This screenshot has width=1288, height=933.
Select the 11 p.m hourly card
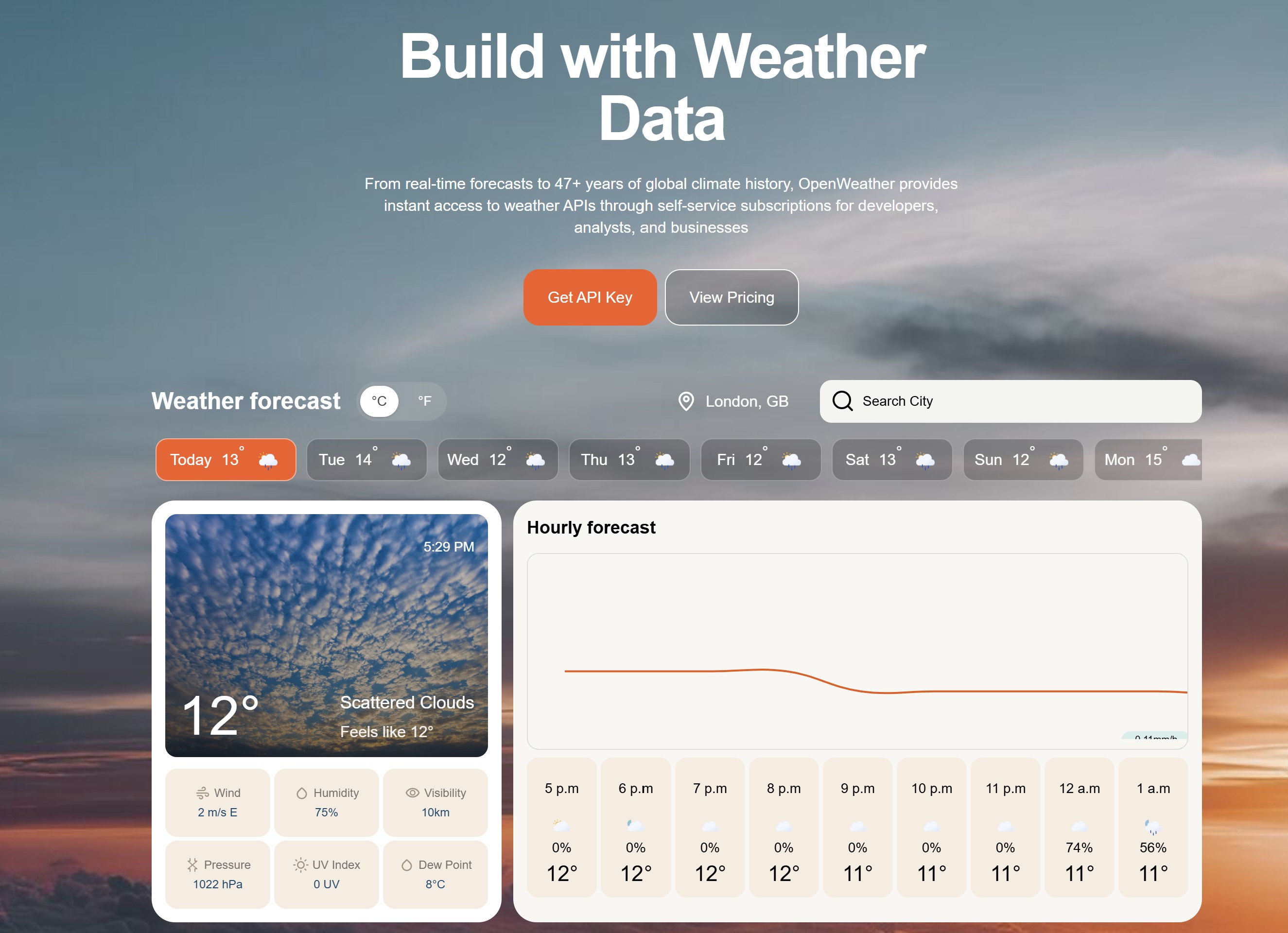pyautogui.click(x=1005, y=828)
